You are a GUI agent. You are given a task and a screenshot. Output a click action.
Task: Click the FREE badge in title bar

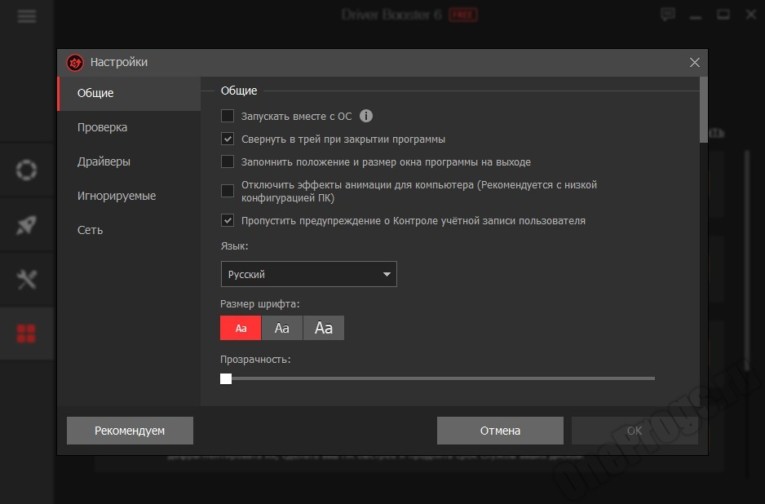tap(463, 15)
